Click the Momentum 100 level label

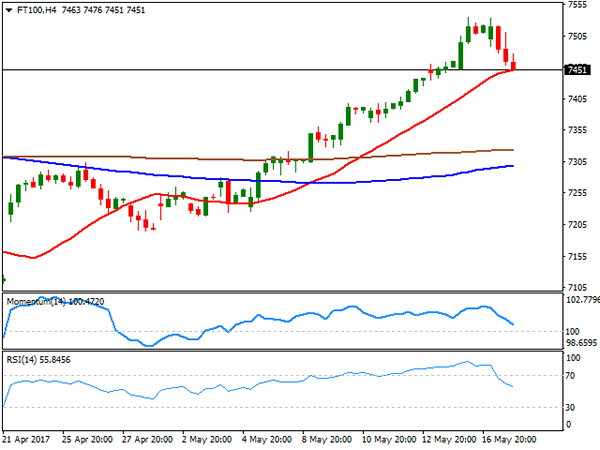(x=572, y=331)
